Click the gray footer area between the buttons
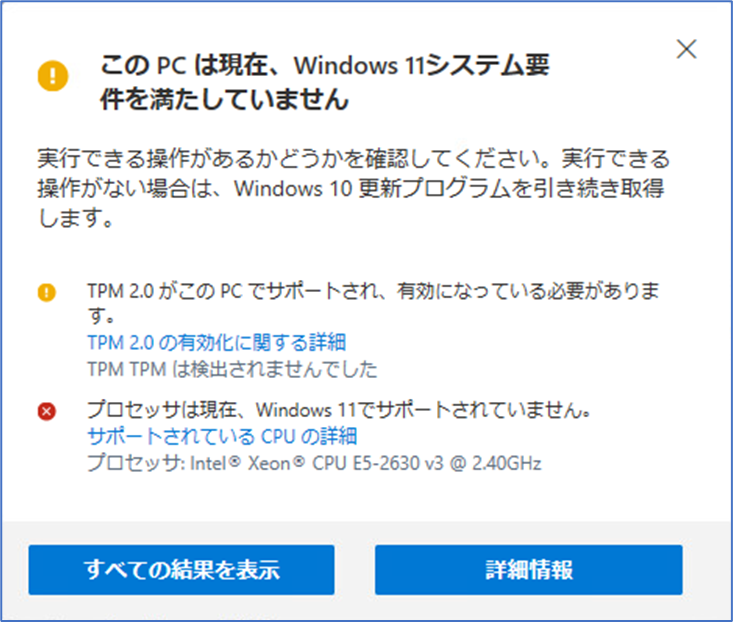The height and width of the screenshot is (622, 733). tap(354, 570)
